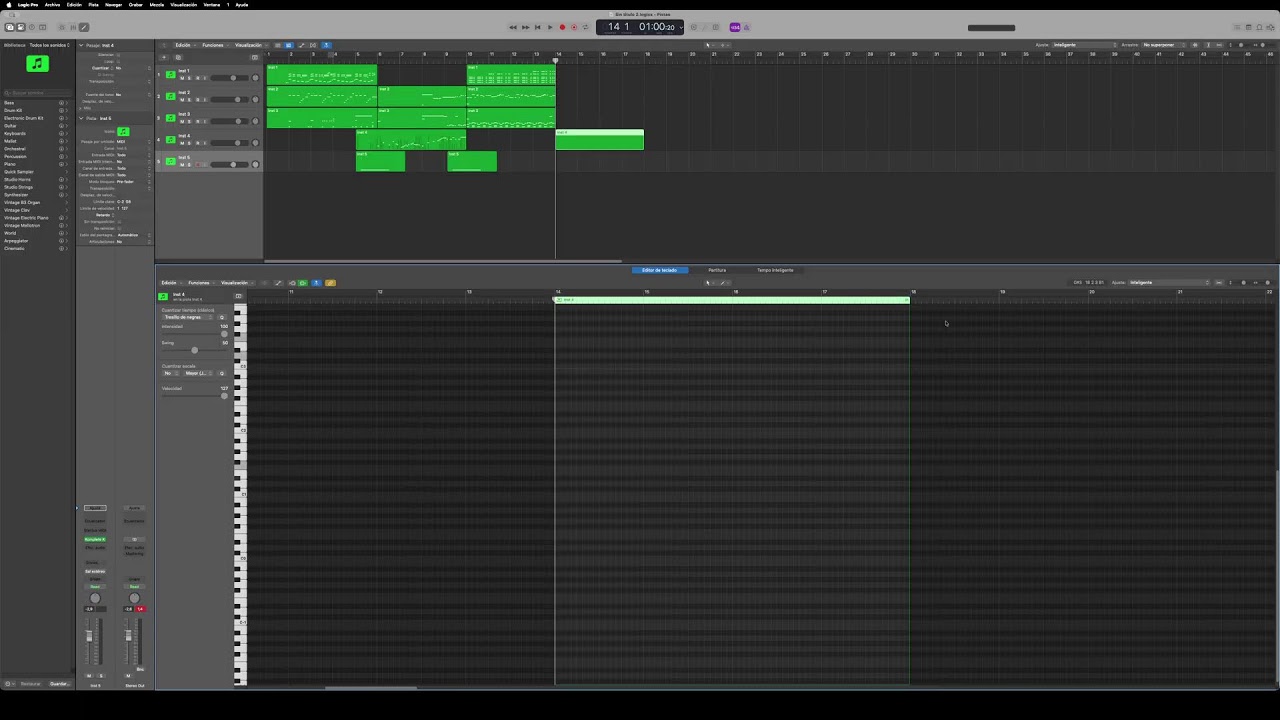Image resolution: width=1280 pixels, height=720 pixels.
Task: Mute the Inst 1 track
Action: tap(182, 78)
